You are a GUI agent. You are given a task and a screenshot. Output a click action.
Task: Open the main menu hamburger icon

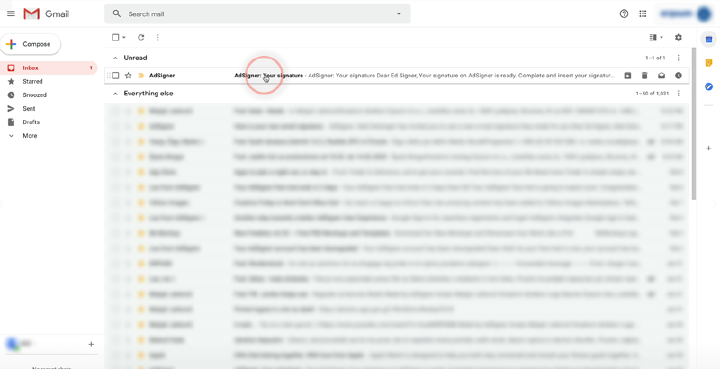(11, 14)
